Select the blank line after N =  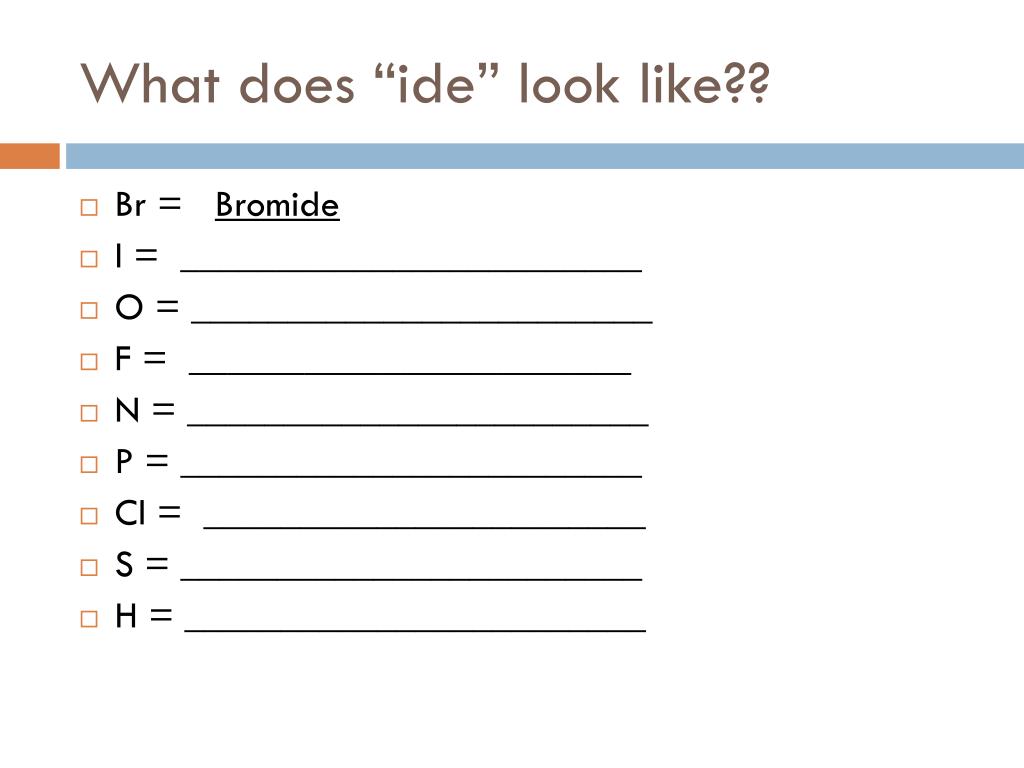pyautogui.click(x=418, y=424)
